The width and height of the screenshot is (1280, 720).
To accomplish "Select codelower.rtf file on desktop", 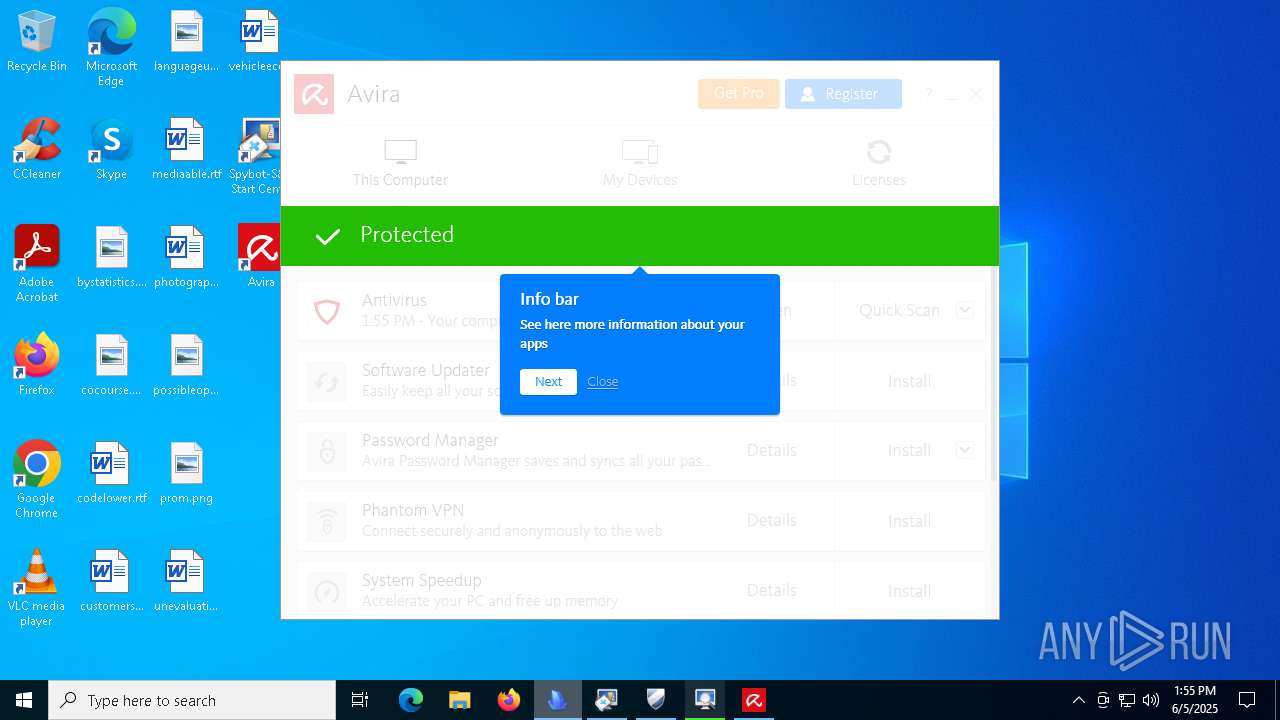I will (x=111, y=474).
